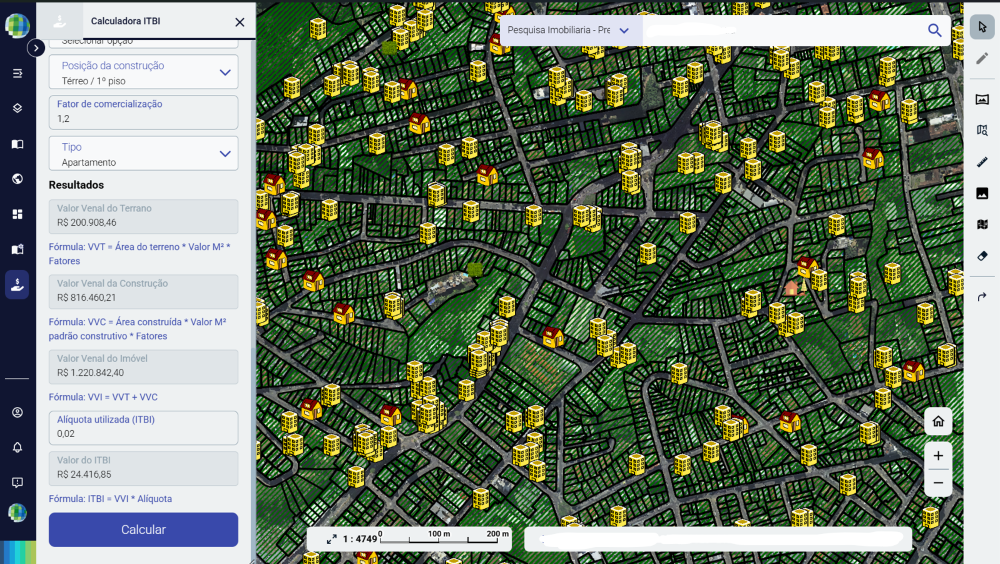Open notifications bell icon
1000x564 pixels.
[17, 447]
